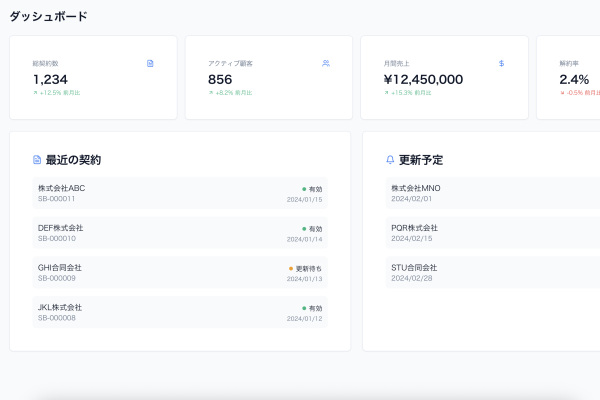Select the PQR株式会社 renewal entry

(x=490, y=233)
